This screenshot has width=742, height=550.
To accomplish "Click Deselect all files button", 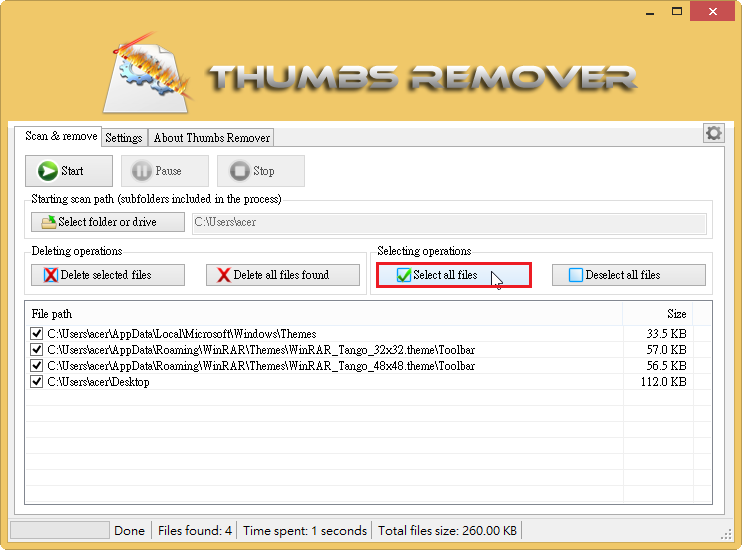I will [629, 275].
